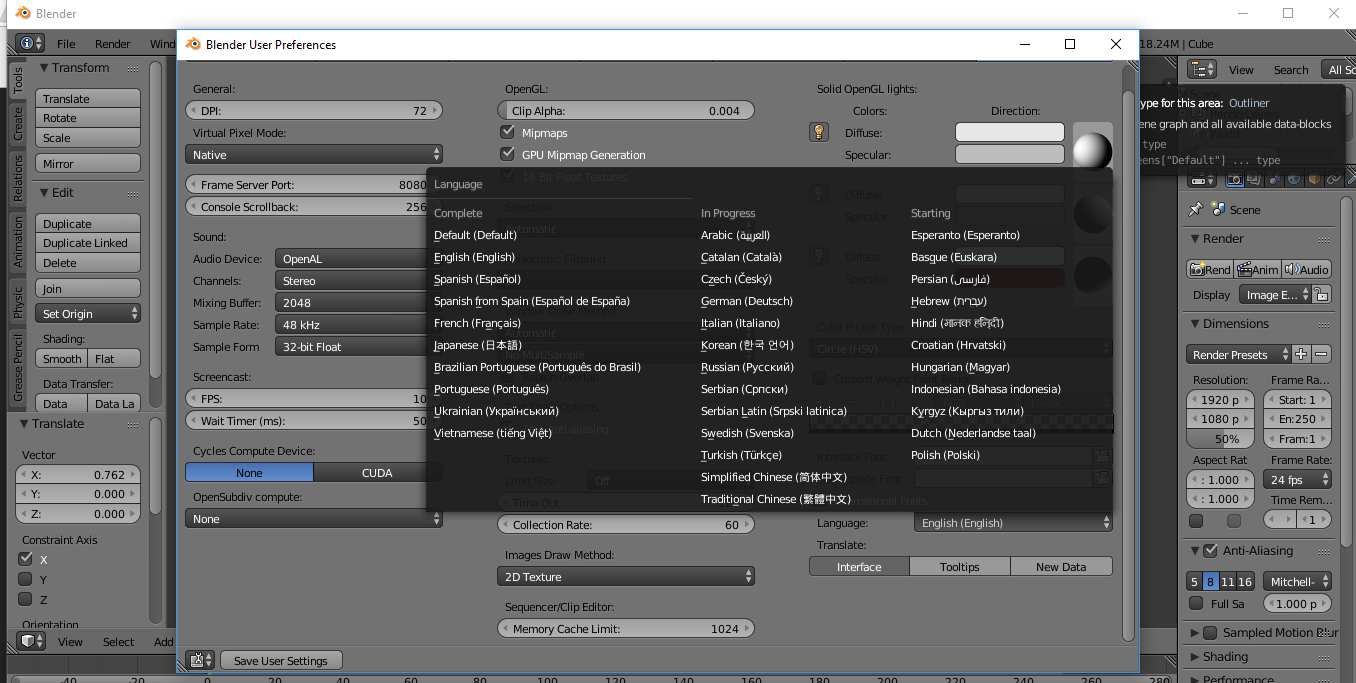1356x683 pixels.
Task: Click Translate New Data button
Action: point(1061,567)
